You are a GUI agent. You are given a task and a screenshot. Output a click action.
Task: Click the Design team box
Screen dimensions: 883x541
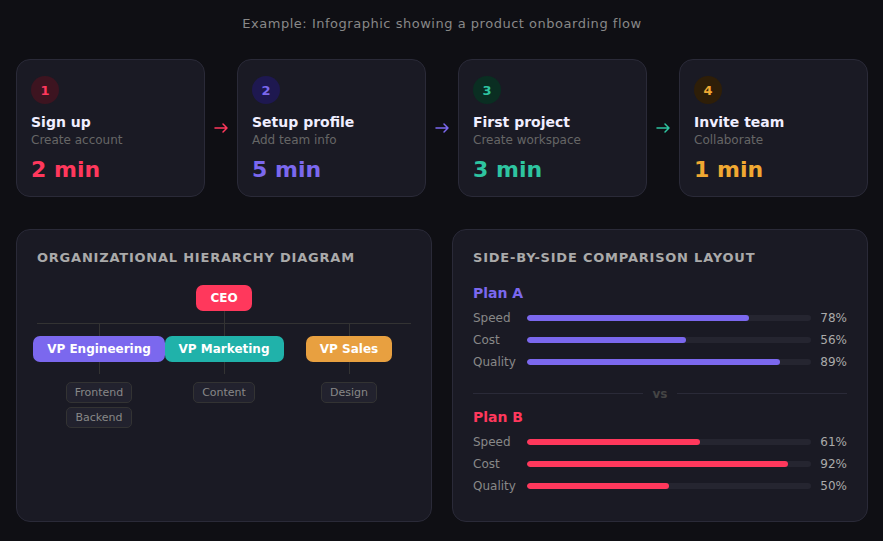[x=349, y=392]
